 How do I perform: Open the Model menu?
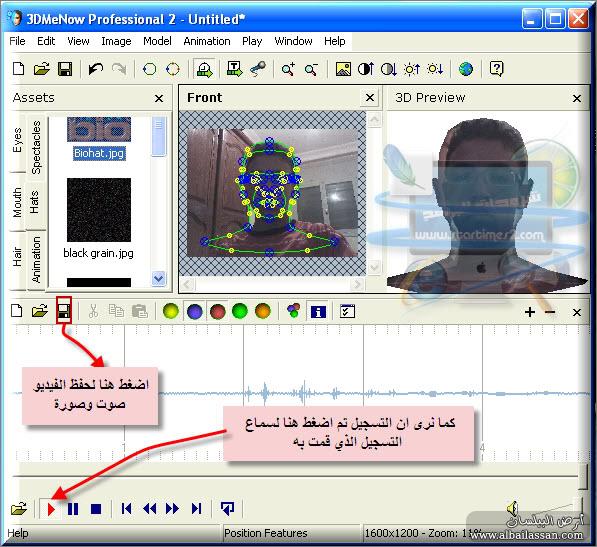157,41
